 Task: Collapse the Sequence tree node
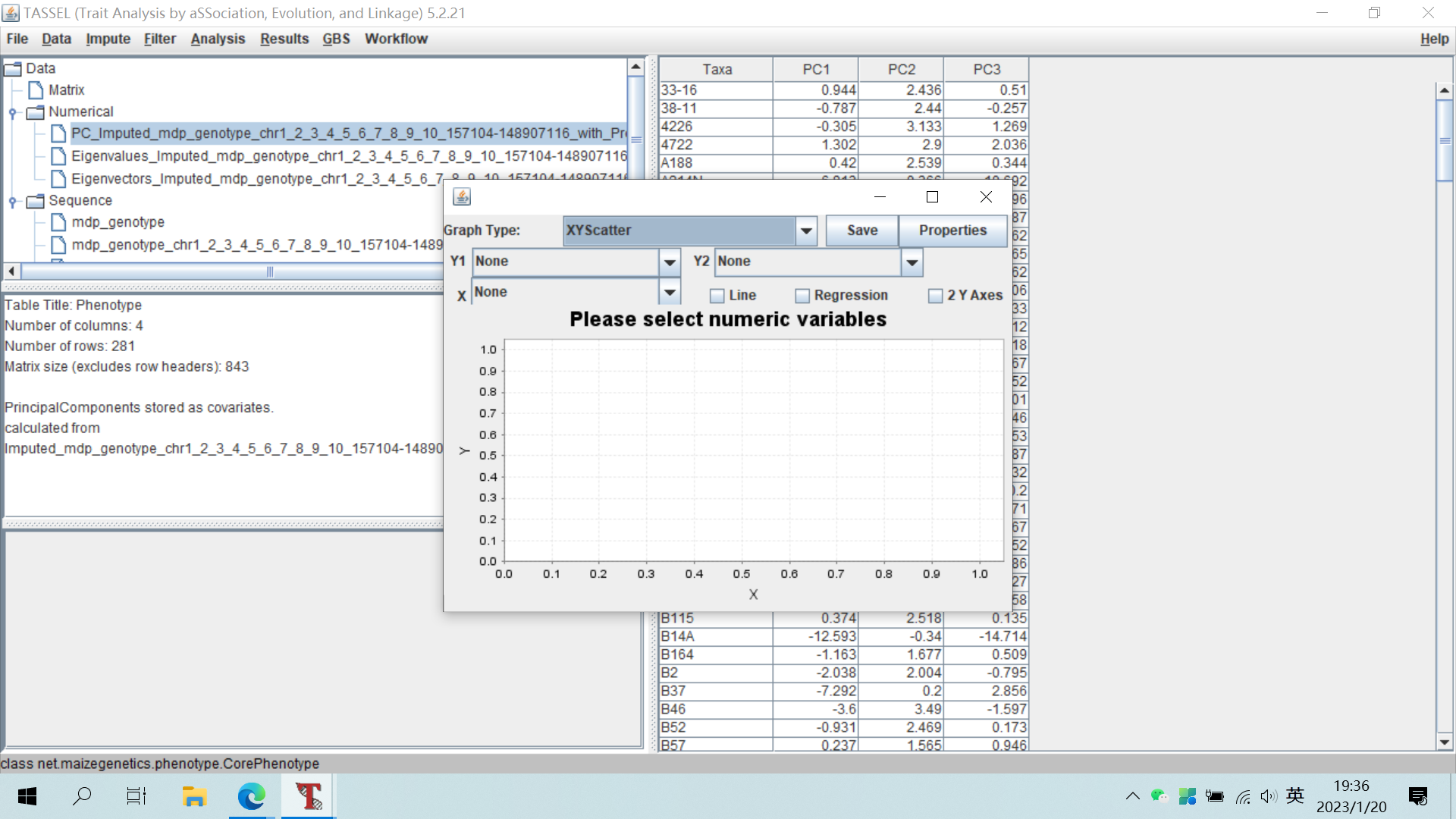point(12,201)
